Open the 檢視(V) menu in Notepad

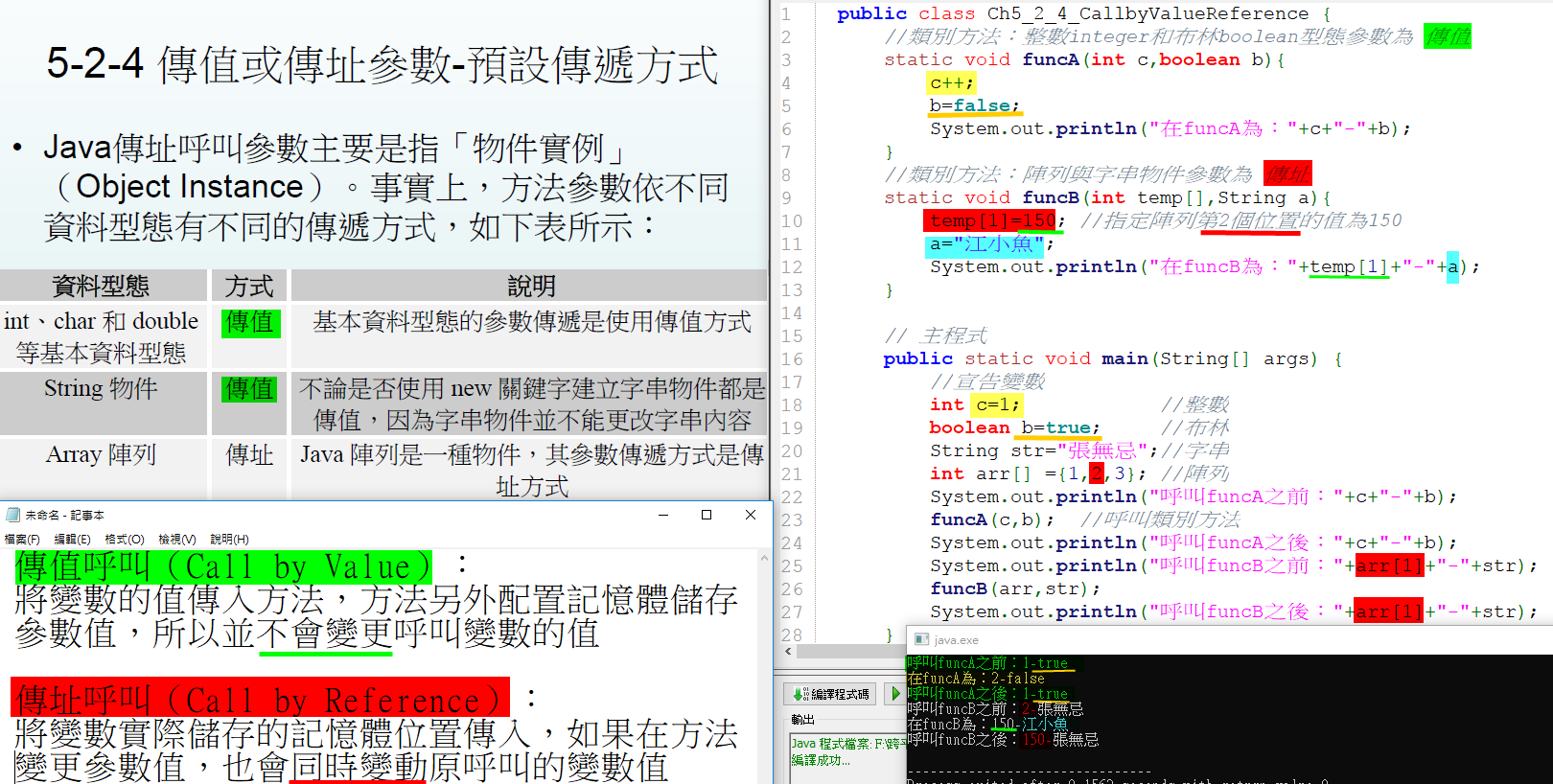point(176,540)
